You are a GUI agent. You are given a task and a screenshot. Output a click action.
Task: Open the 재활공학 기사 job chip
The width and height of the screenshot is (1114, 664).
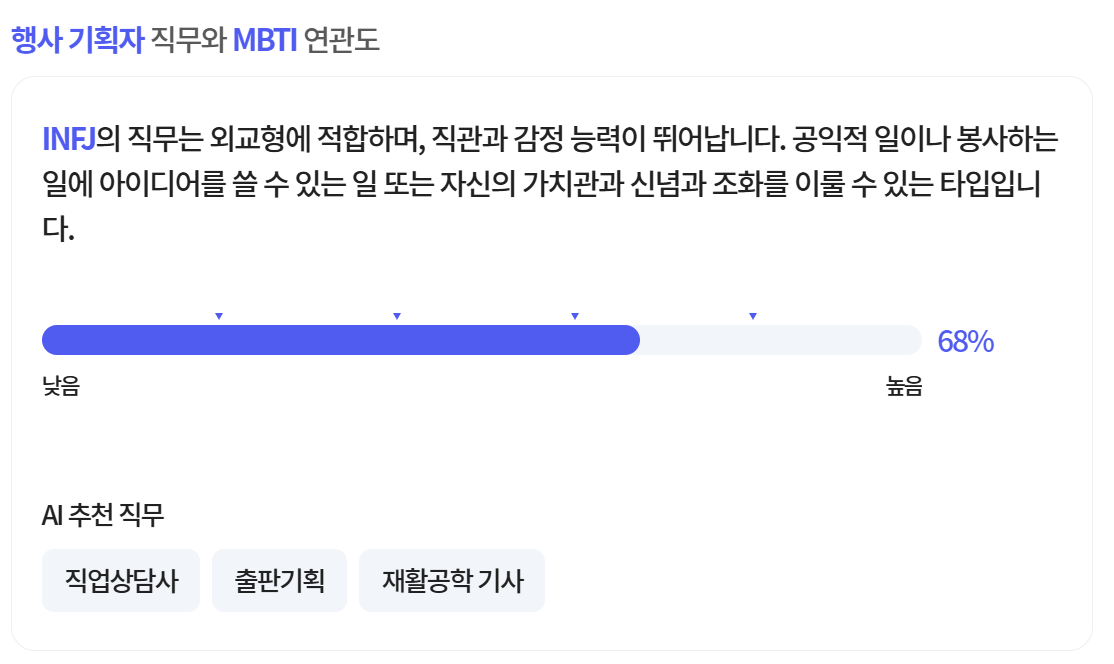point(452,580)
